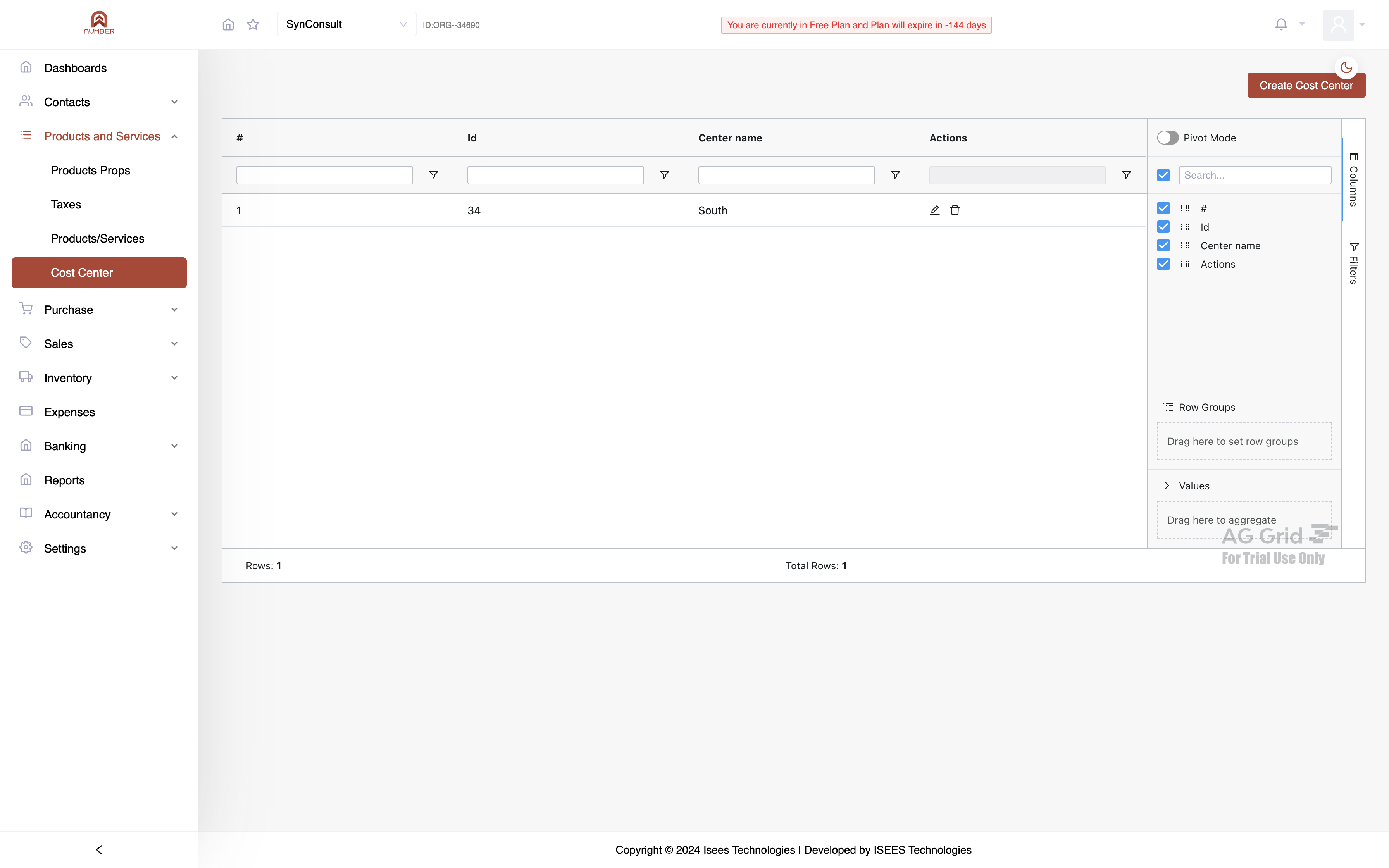Edit the South cost center row
The height and width of the screenshot is (868, 1389).
(934, 210)
